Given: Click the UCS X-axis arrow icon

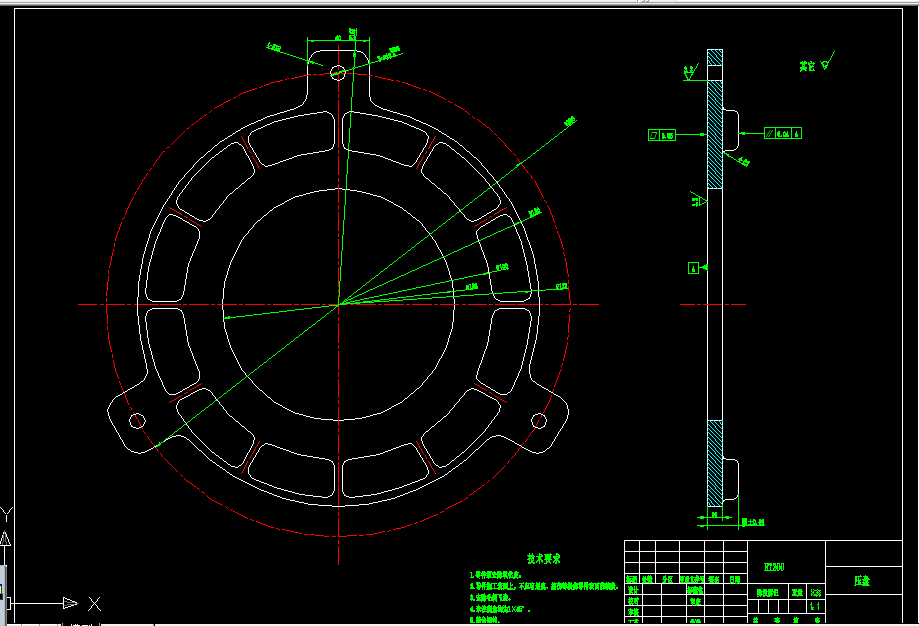Looking at the screenshot, I should 70,603.
